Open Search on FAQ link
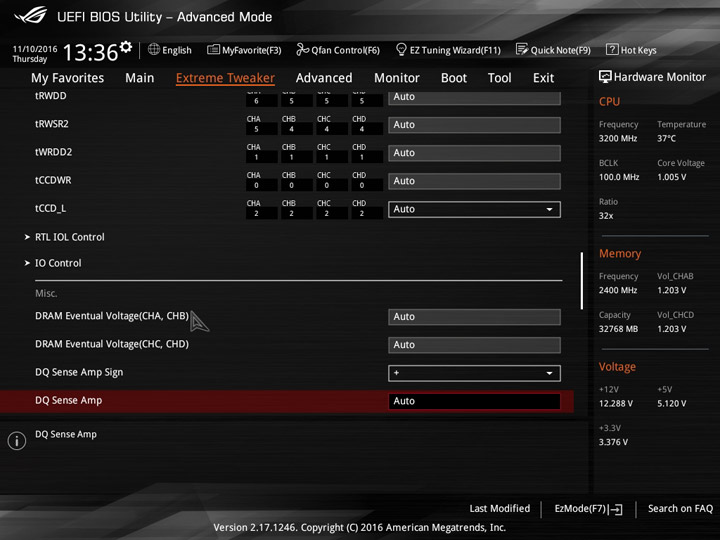 pyautogui.click(x=680, y=508)
